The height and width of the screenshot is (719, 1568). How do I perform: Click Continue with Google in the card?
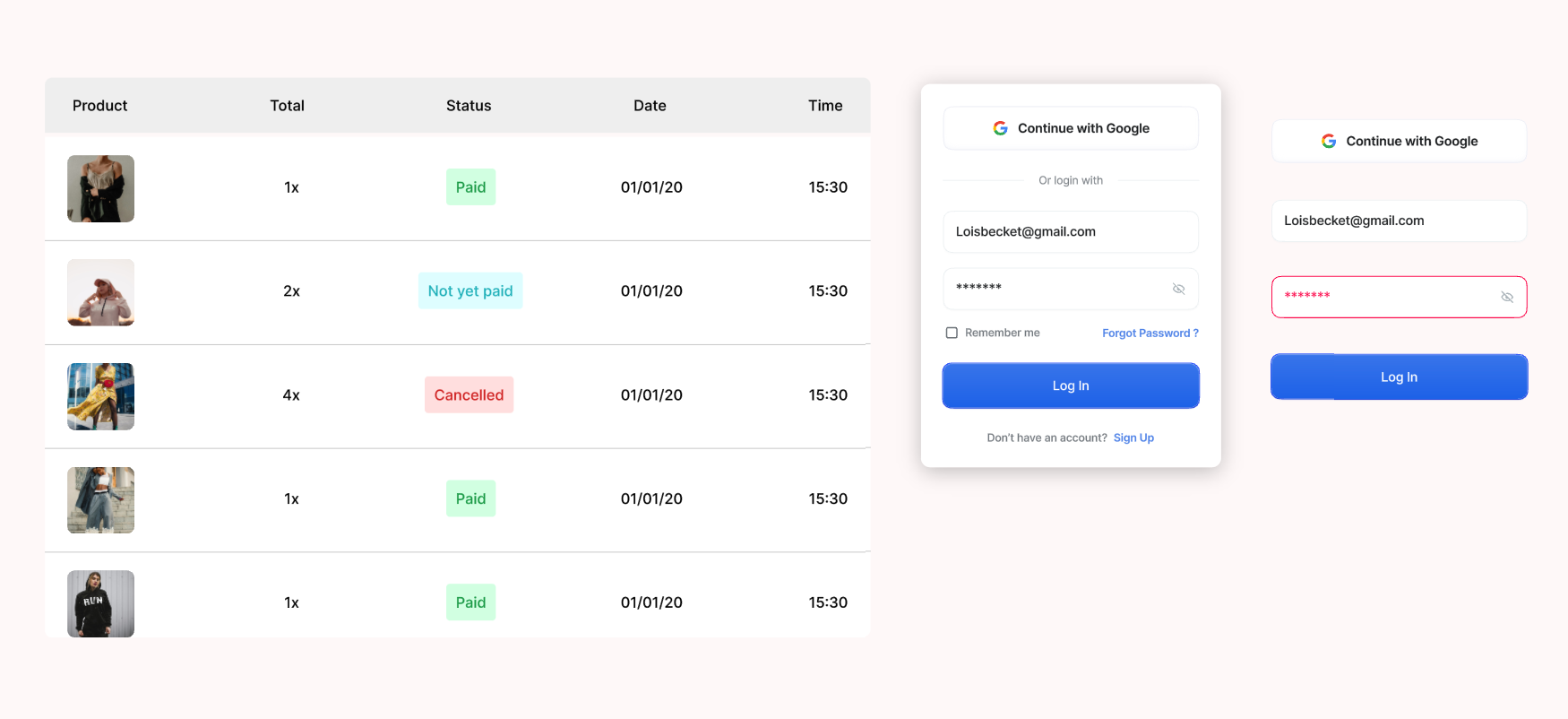1071,128
